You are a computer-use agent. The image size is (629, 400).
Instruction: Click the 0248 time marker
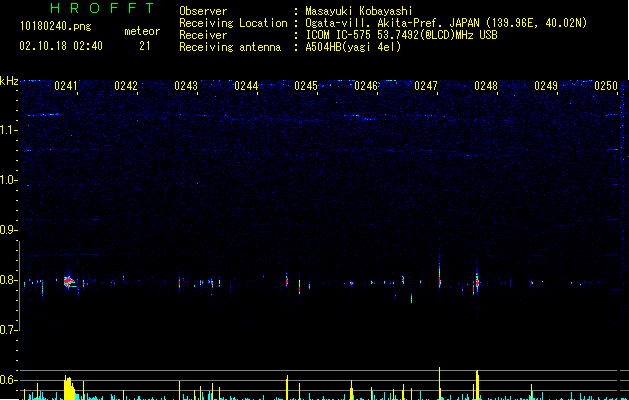(x=486, y=86)
